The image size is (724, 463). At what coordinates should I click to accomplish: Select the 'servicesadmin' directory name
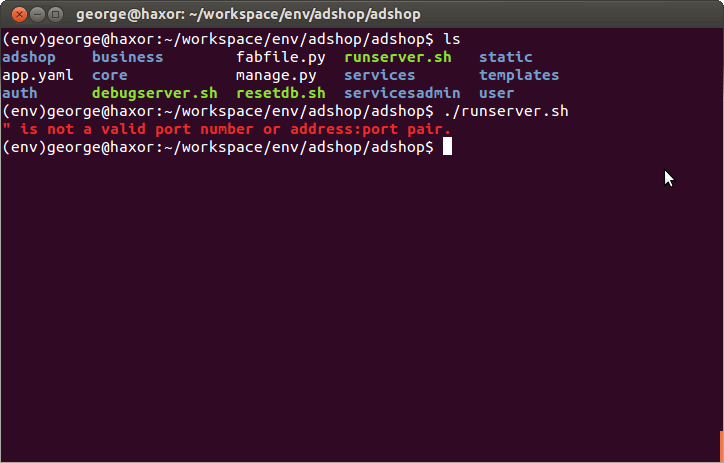coord(402,93)
